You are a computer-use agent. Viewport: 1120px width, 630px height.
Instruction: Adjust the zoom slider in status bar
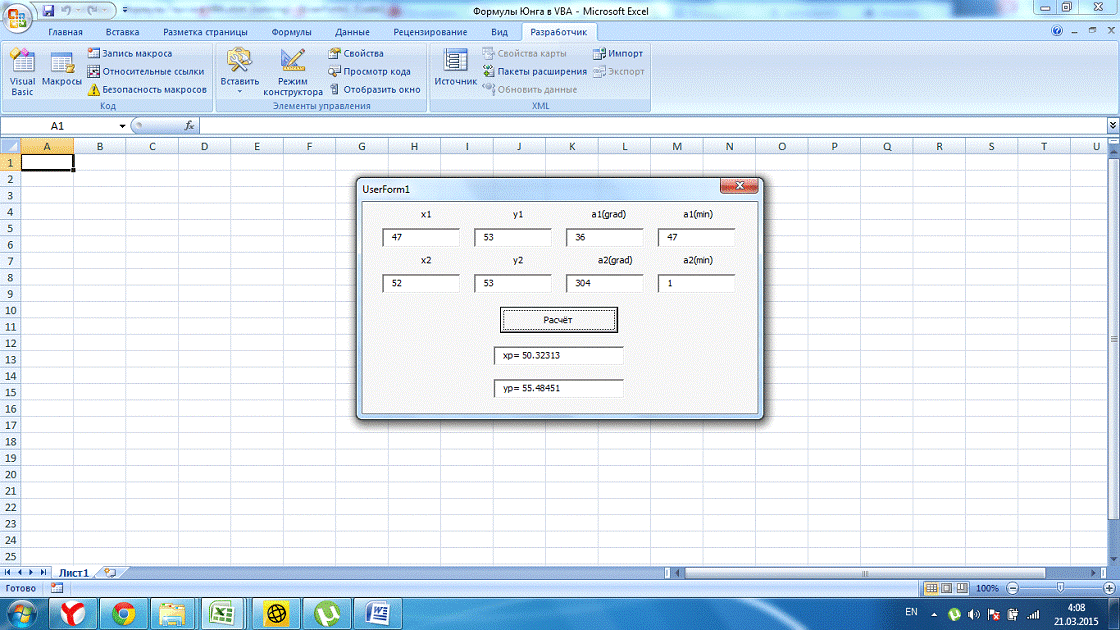point(1059,588)
